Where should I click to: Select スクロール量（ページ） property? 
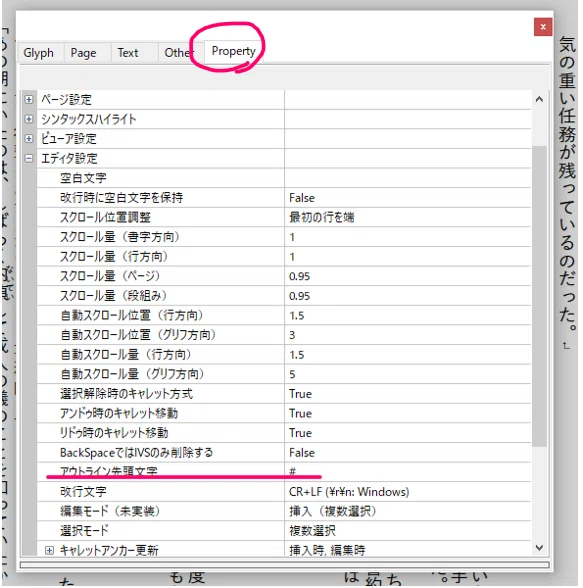tap(110, 276)
